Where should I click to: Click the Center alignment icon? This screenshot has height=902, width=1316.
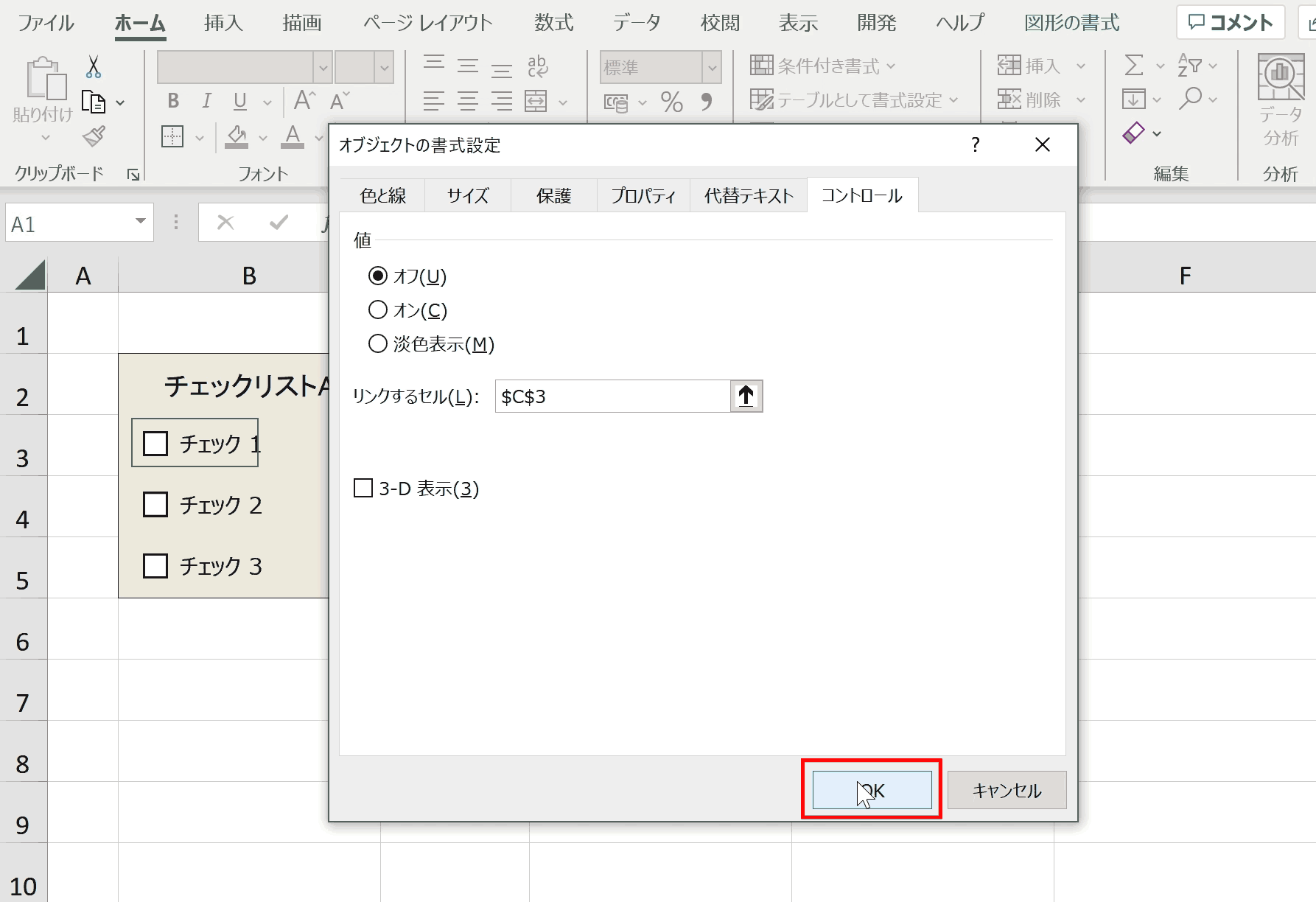[468, 101]
